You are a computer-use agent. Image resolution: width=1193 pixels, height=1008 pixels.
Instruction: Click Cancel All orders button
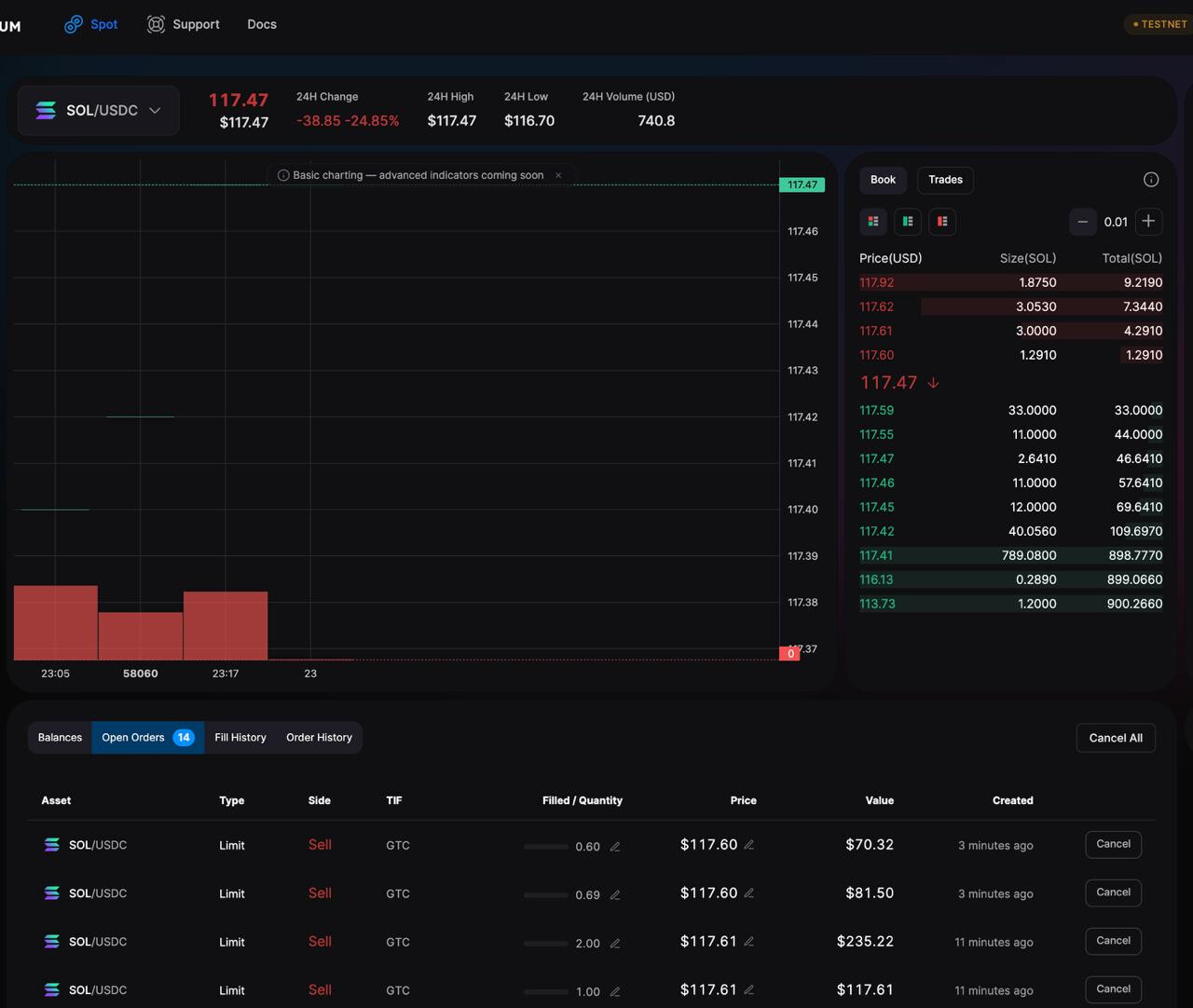click(1116, 738)
